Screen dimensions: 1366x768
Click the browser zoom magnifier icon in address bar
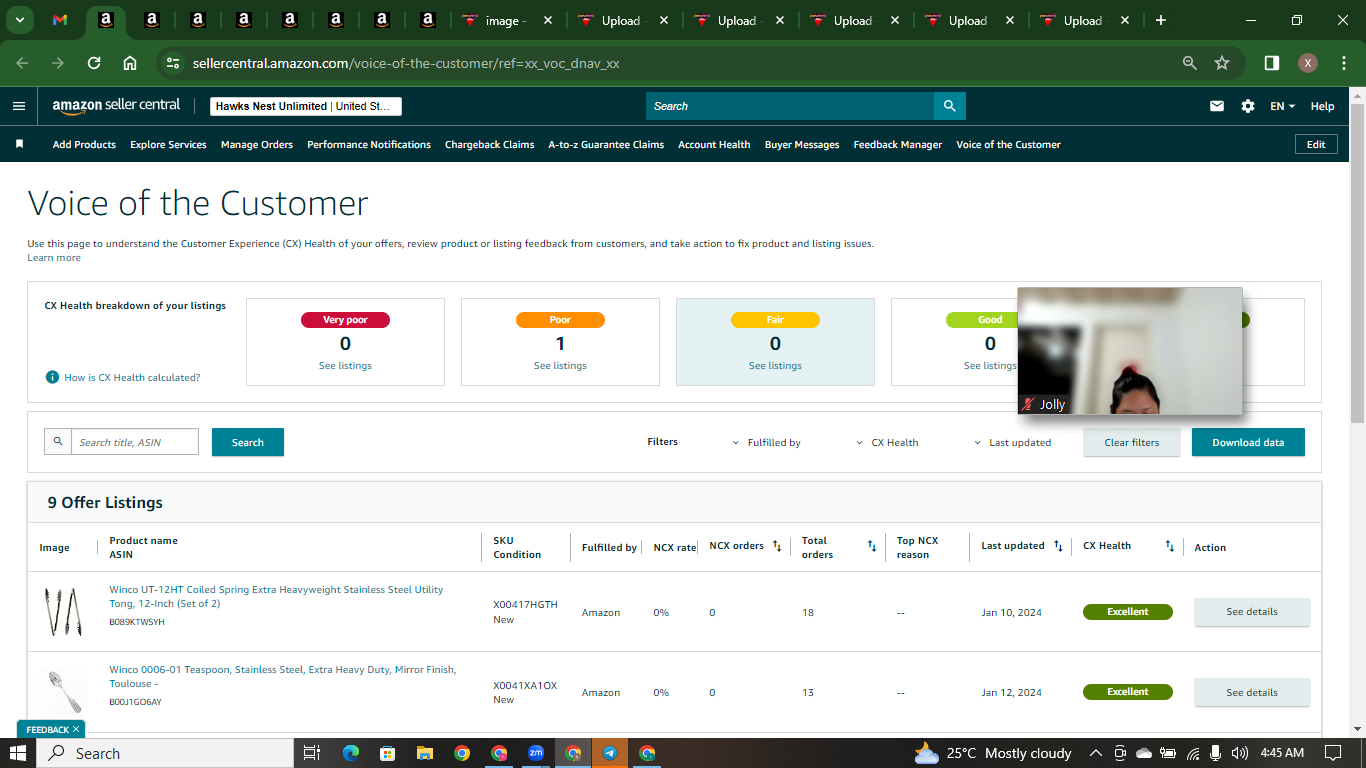tap(1190, 63)
